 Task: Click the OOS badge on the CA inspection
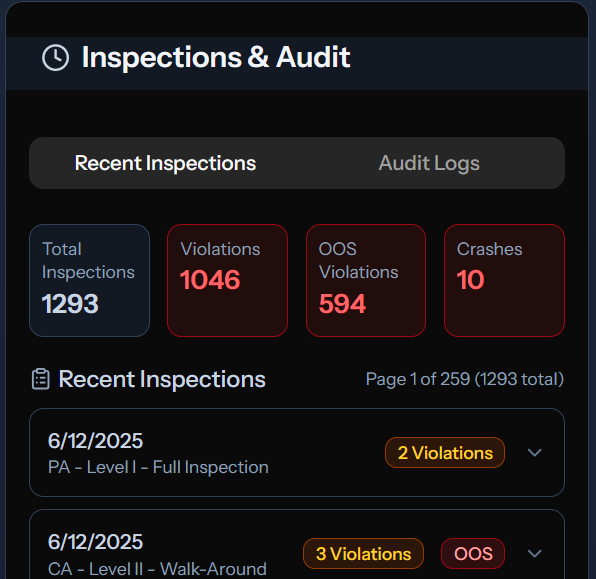coord(473,554)
